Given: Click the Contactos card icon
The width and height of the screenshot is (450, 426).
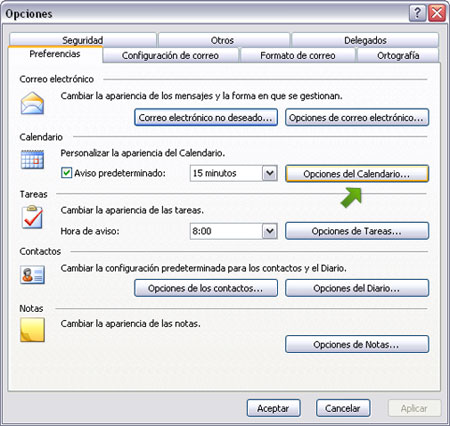Looking at the screenshot, I should click(x=32, y=275).
